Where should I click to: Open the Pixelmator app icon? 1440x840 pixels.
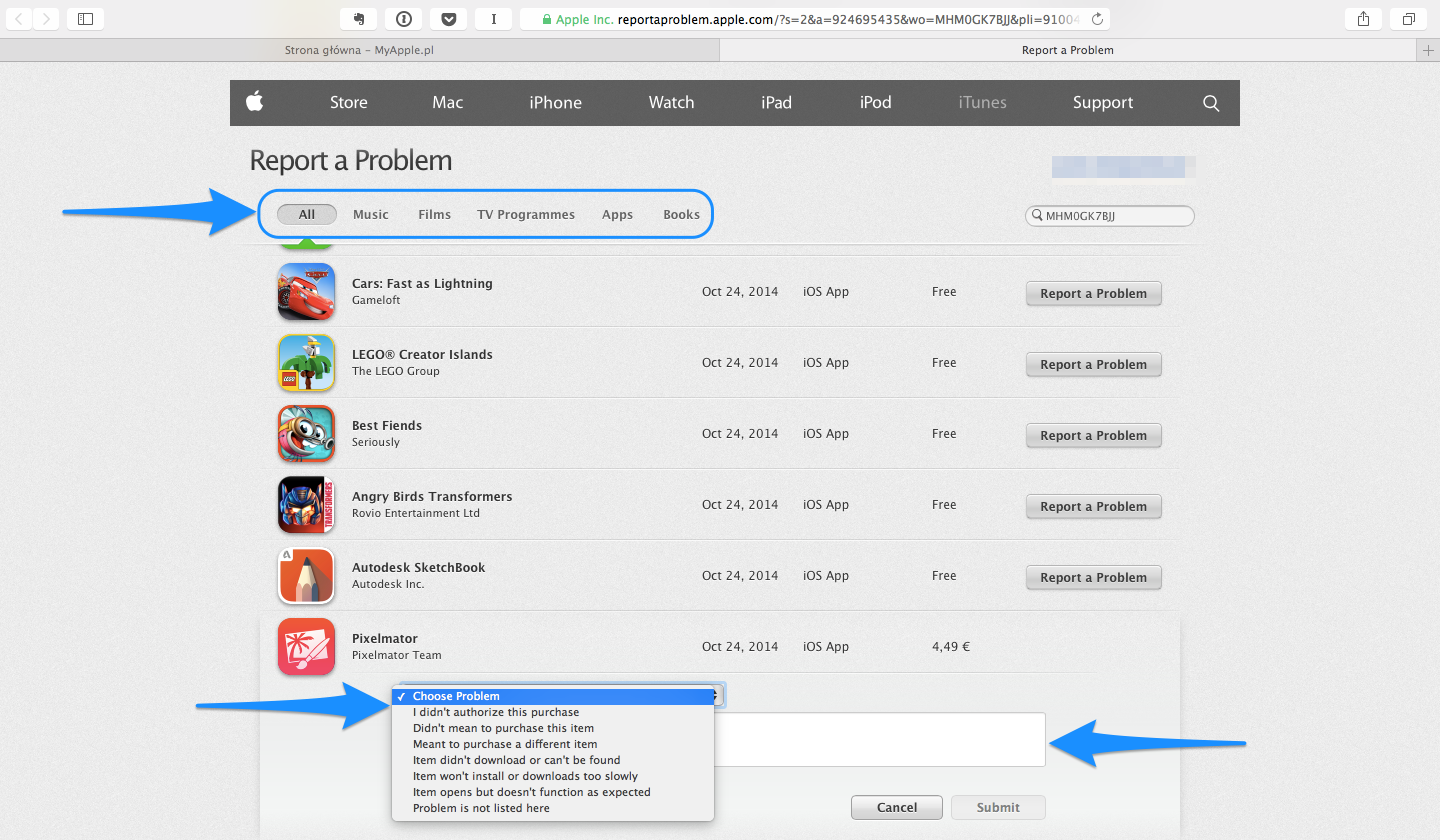click(x=306, y=646)
